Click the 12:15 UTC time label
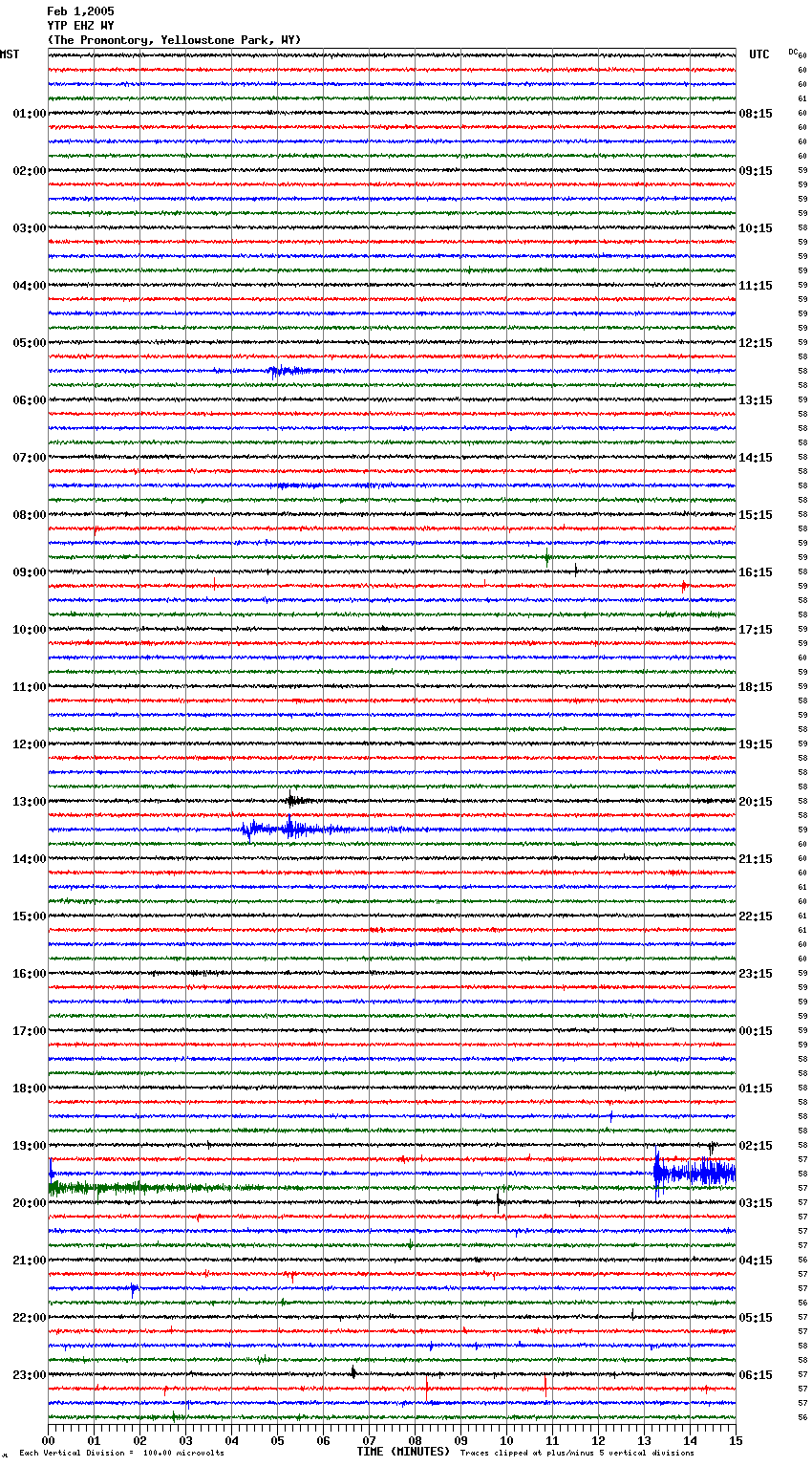This screenshot has height=1466, width=812. click(756, 343)
